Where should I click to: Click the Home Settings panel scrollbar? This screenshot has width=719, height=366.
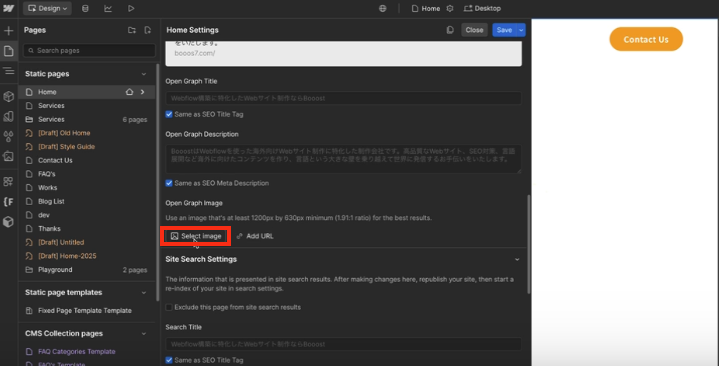[x=528, y=244]
